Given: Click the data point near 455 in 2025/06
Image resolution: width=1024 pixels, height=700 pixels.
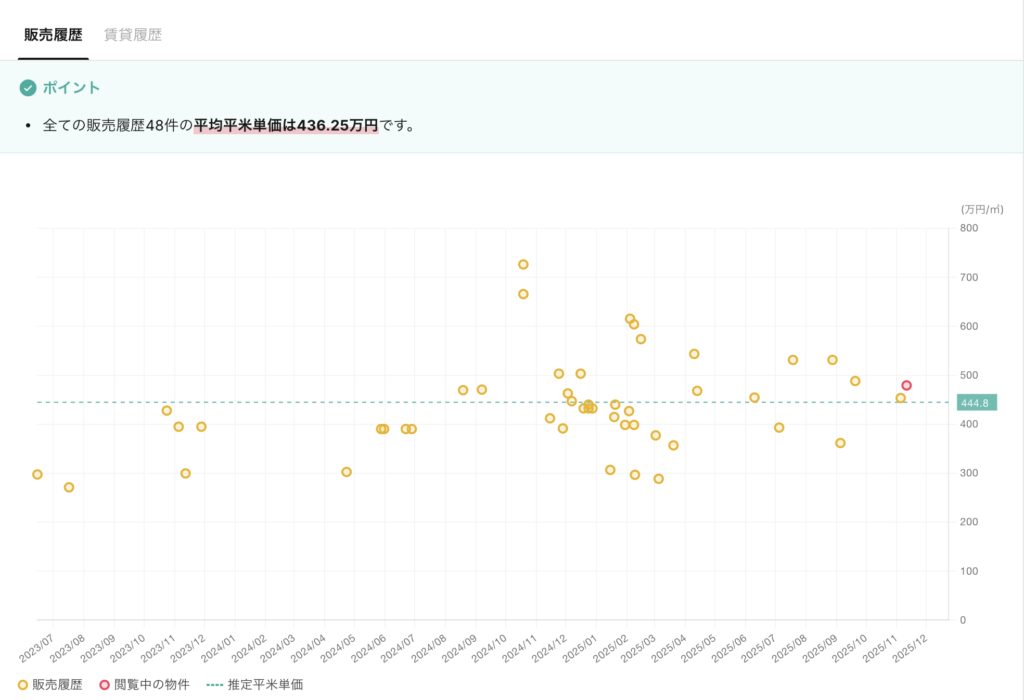Looking at the screenshot, I should [x=754, y=397].
